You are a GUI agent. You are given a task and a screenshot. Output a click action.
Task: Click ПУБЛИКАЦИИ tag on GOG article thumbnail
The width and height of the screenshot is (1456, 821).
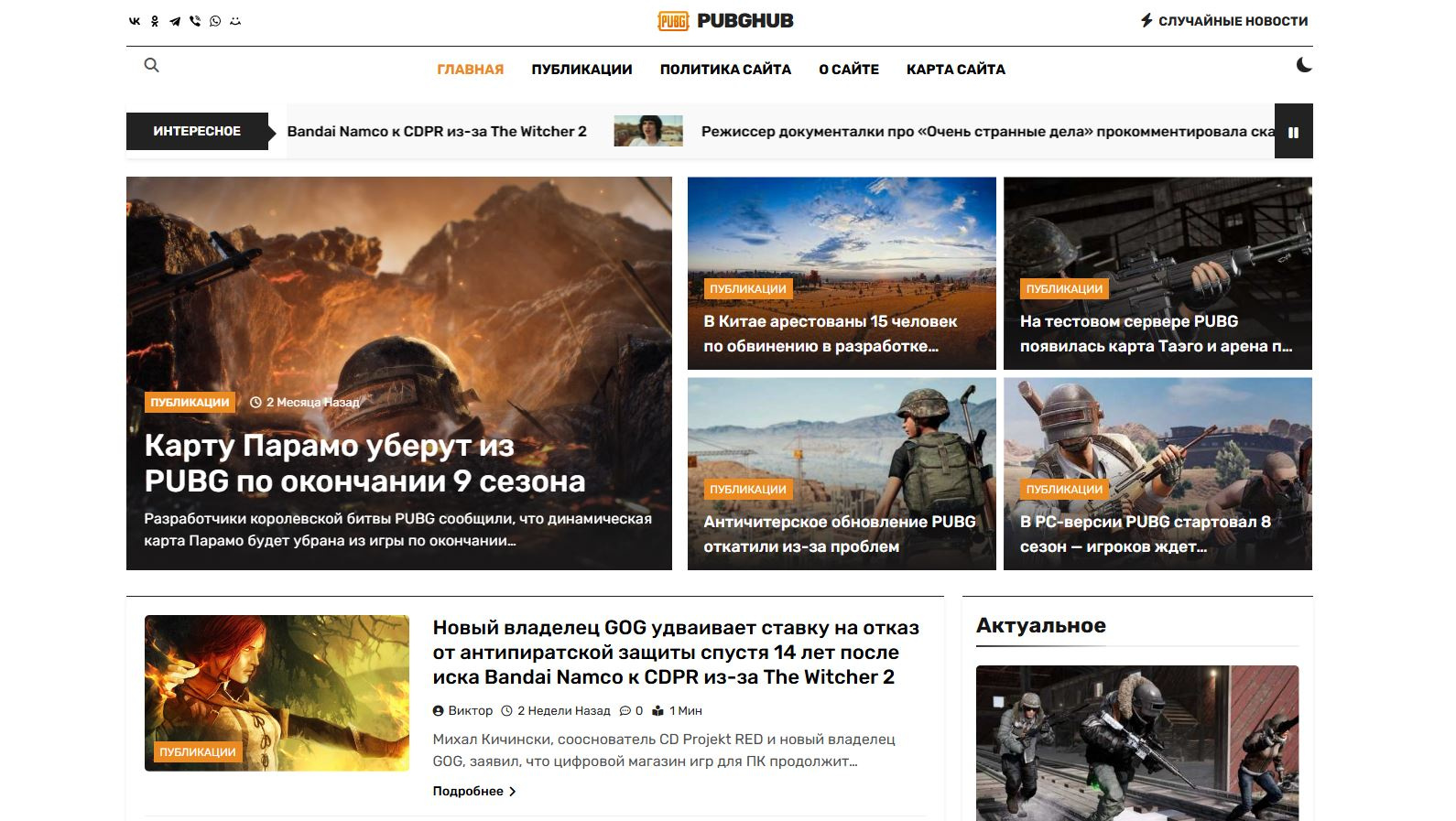(x=198, y=752)
